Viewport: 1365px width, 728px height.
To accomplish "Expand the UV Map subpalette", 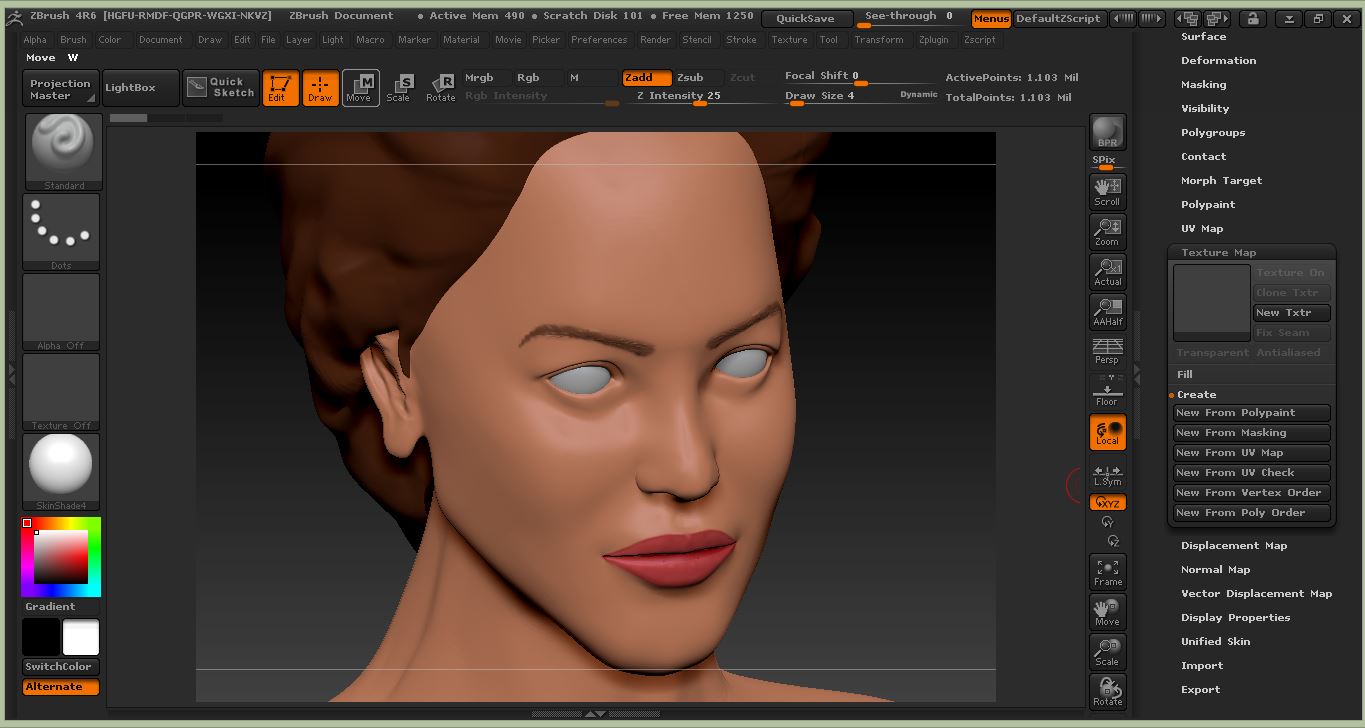I will (x=1202, y=229).
